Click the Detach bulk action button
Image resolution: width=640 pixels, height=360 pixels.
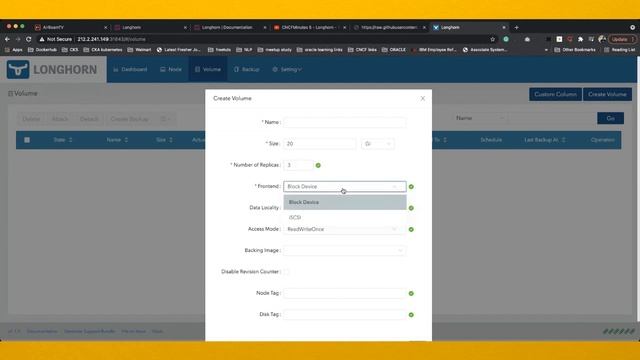click(89, 119)
